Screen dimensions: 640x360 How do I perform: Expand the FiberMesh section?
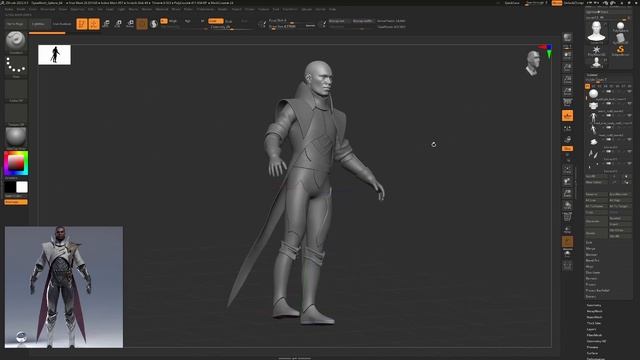tap(594, 335)
